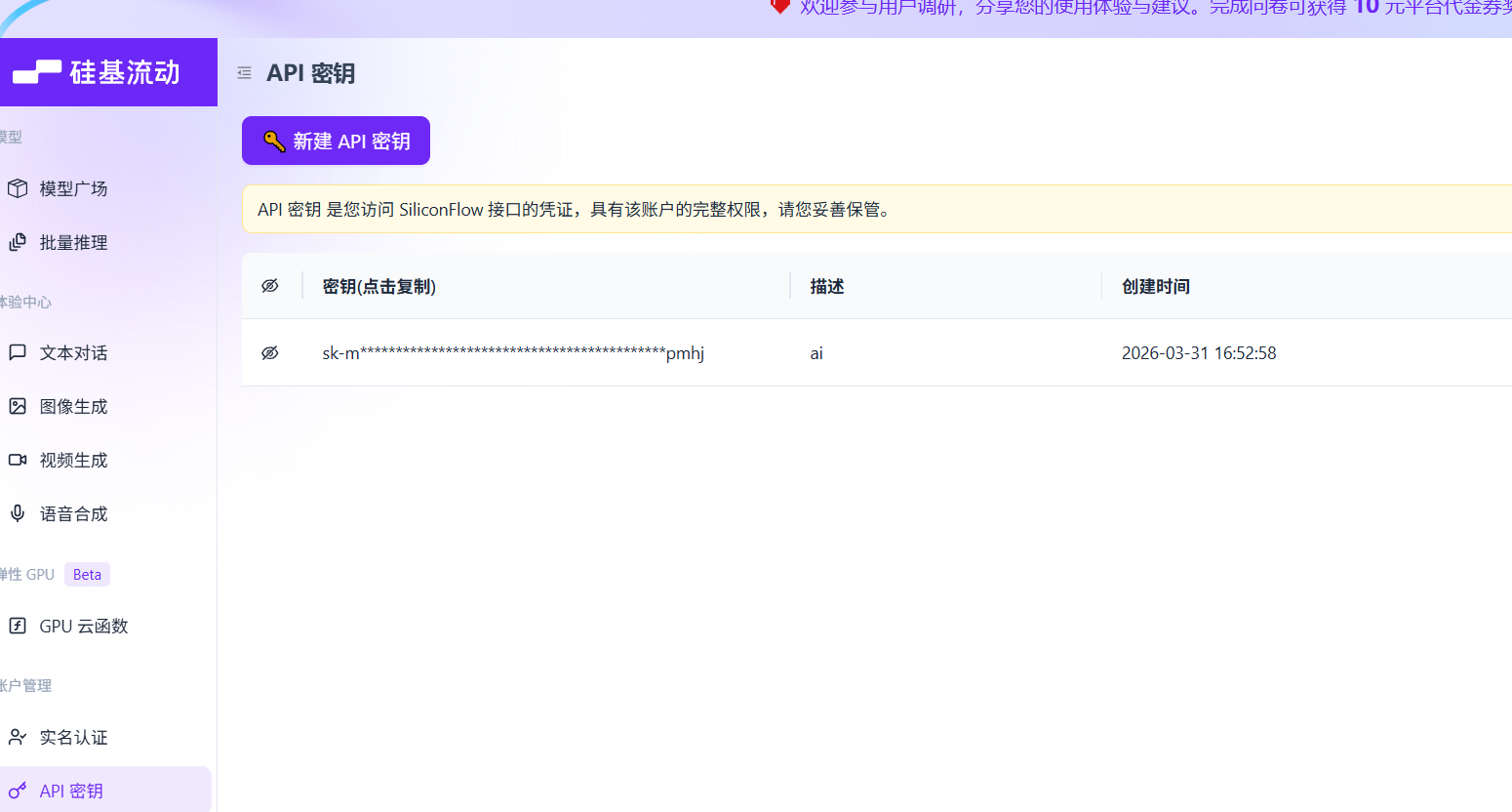Click the description cell 'ai'
Image resolution: width=1512 pixels, height=812 pixels.
coord(816,353)
